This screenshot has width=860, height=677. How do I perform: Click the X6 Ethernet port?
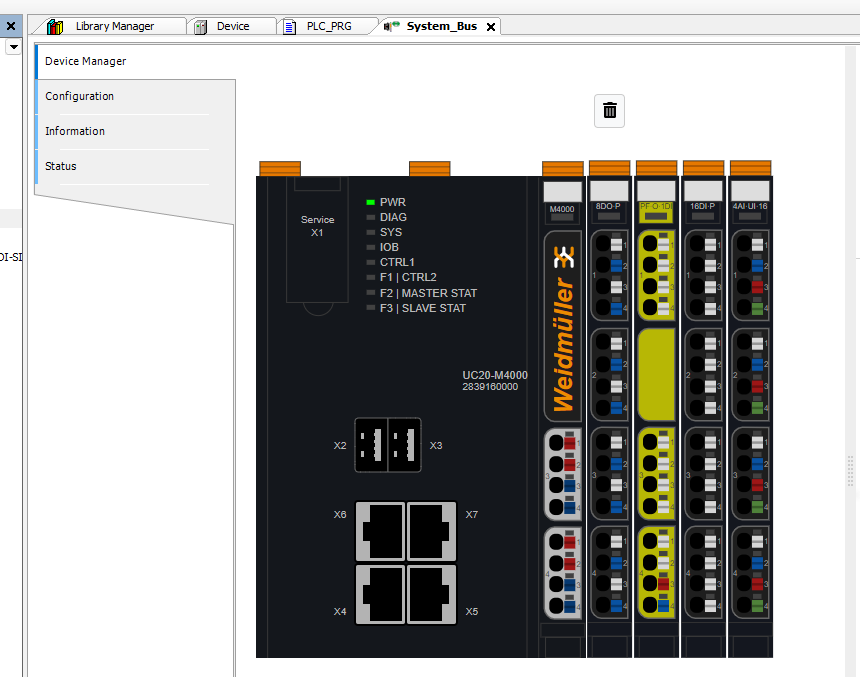pyautogui.click(x=381, y=531)
